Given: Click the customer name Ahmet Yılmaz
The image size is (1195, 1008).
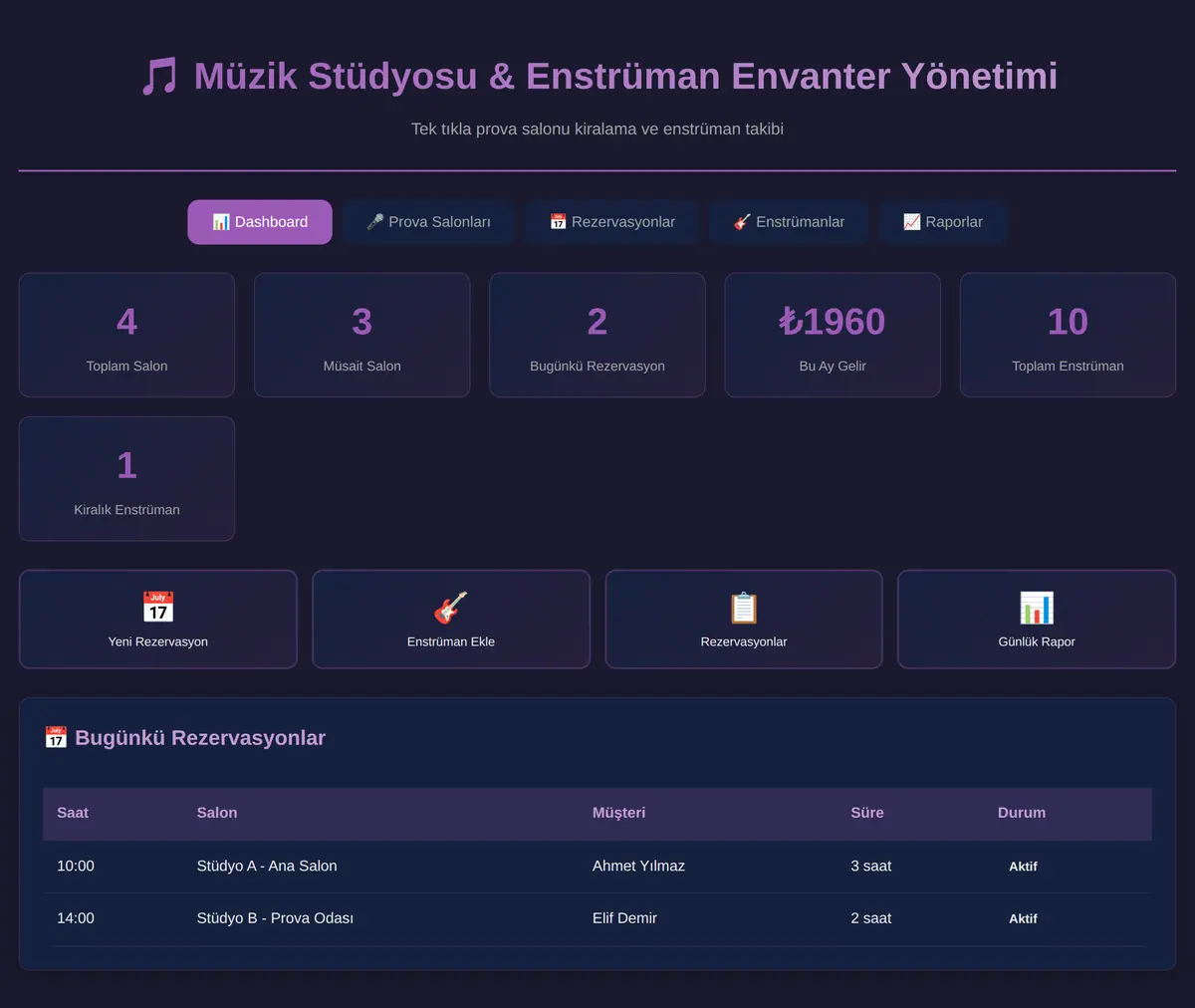Looking at the screenshot, I should 638,866.
